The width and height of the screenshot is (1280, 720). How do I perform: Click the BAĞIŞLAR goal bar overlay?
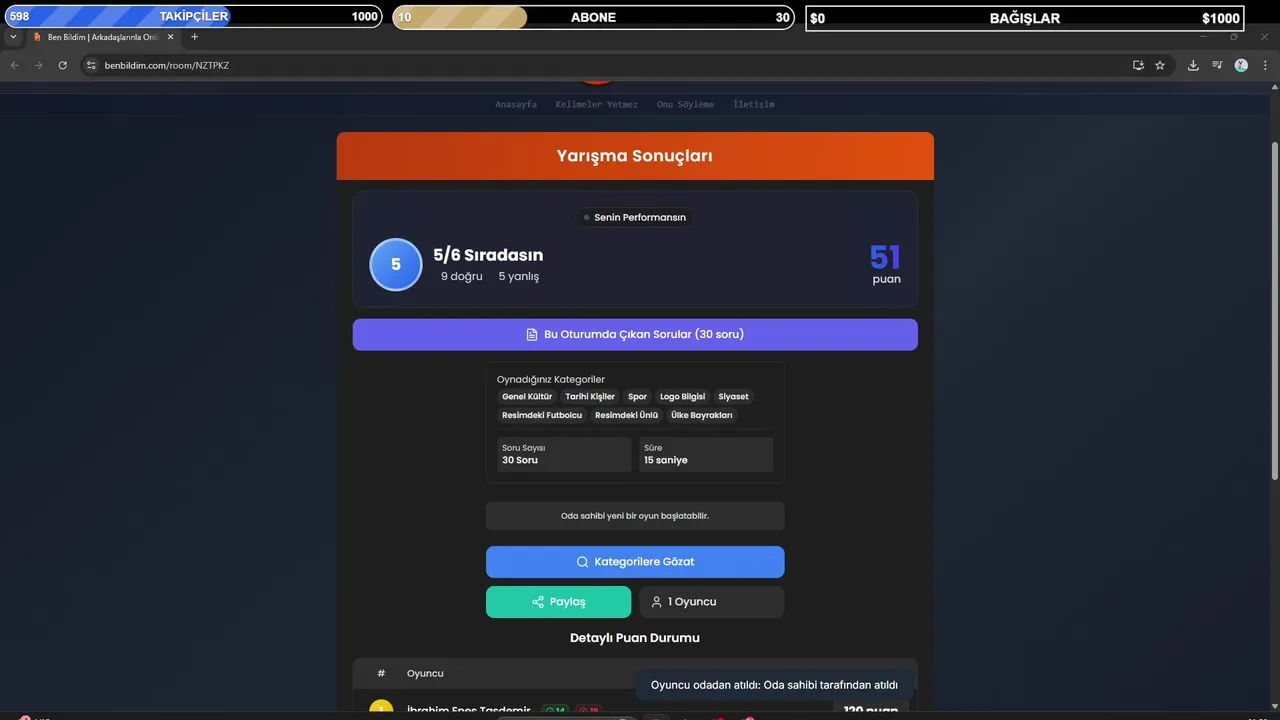pos(1025,17)
